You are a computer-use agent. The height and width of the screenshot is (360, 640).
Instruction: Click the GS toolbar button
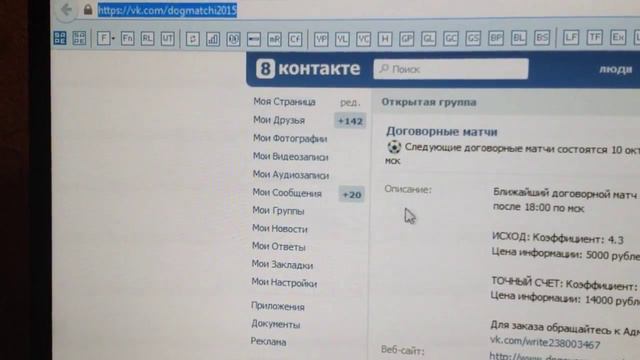tap(473, 39)
